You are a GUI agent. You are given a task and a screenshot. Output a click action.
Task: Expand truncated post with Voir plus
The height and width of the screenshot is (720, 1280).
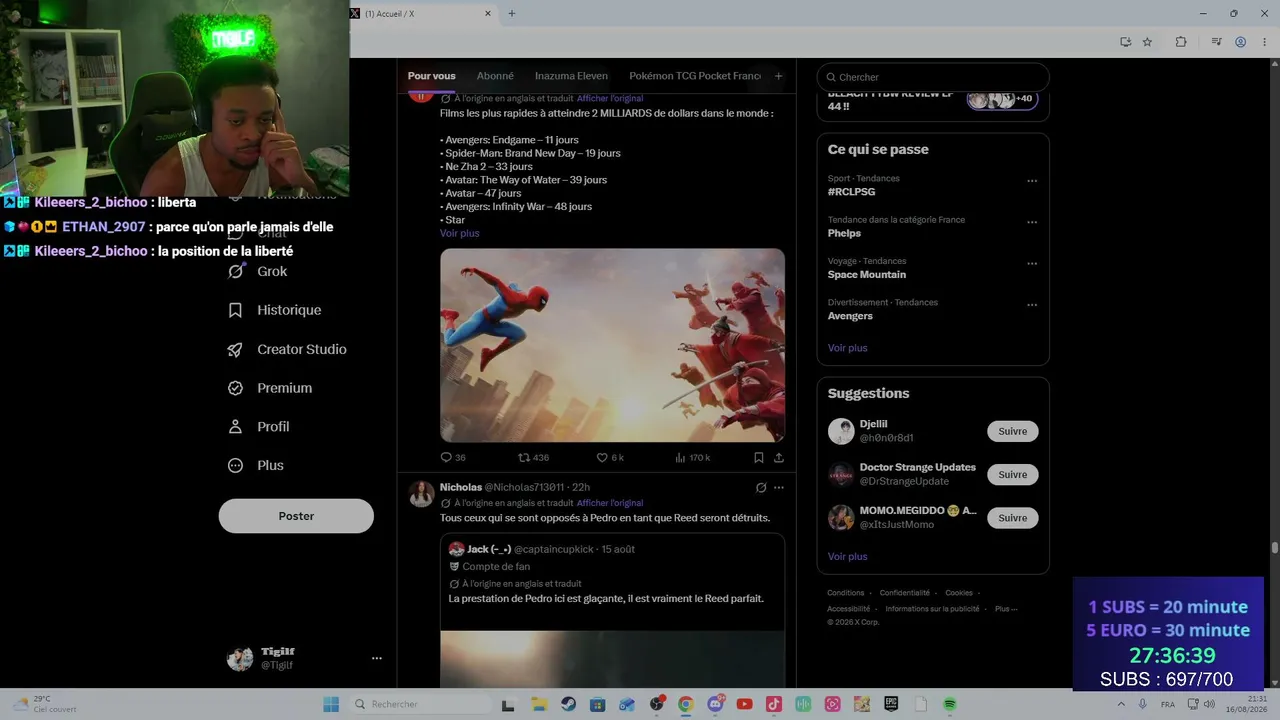click(x=460, y=233)
